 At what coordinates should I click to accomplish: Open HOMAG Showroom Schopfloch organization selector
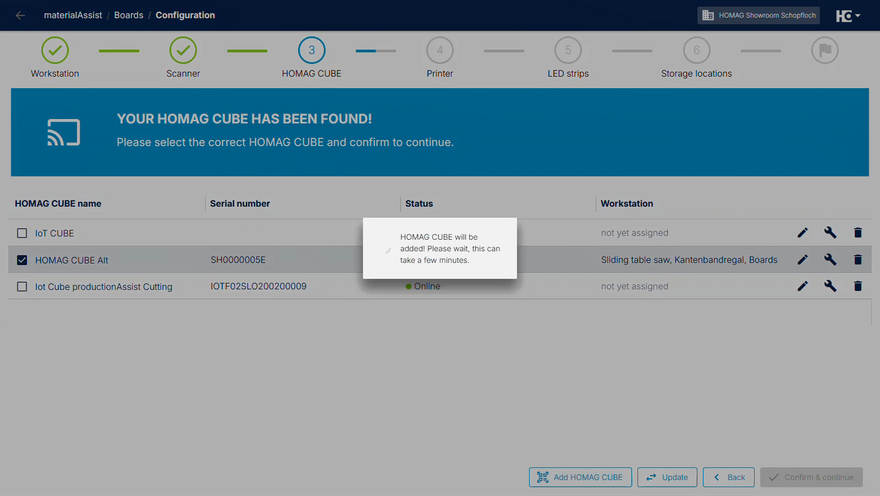pyautogui.click(x=758, y=15)
